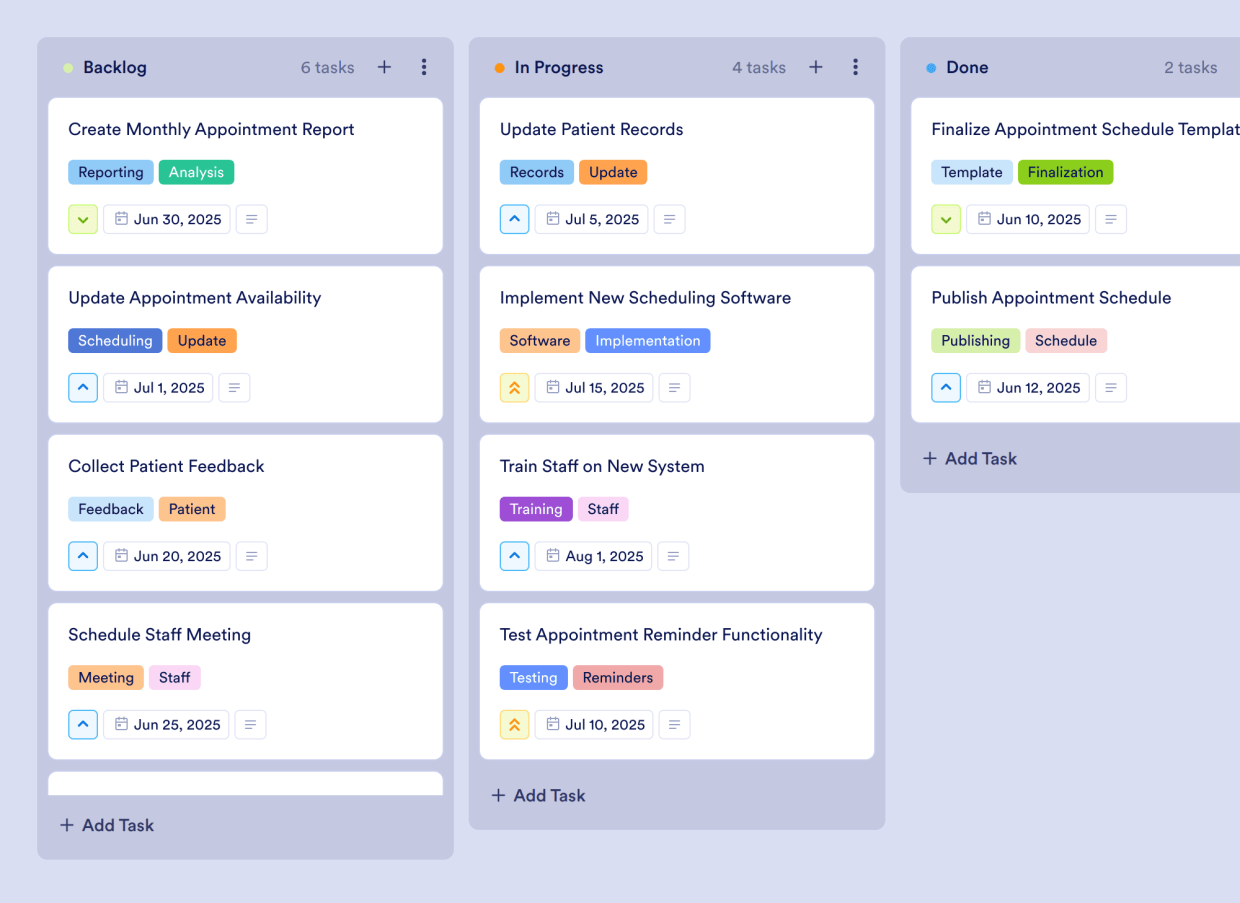The image size is (1240, 903).
Task: Open the calendar on Update Patient Records card
Action: (591, 219)
